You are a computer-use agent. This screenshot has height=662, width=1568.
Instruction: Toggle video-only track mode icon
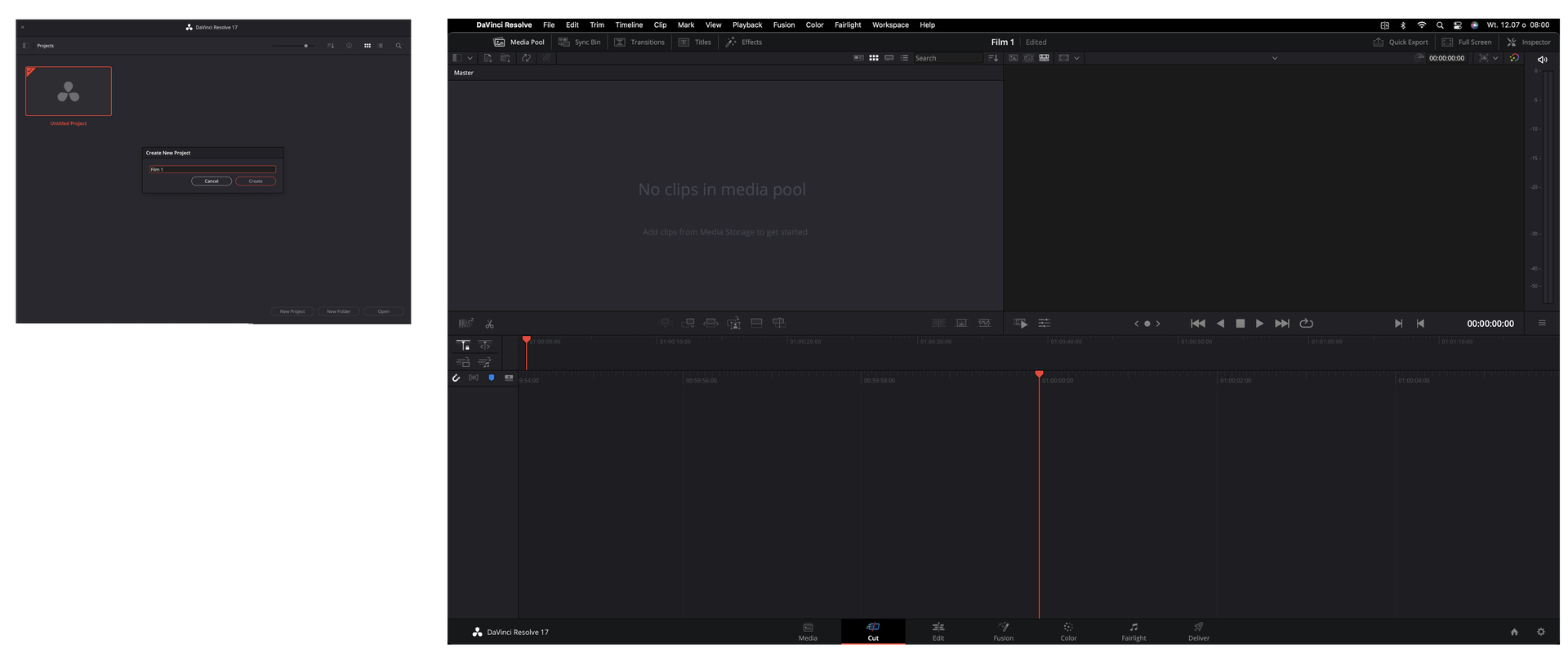tap(463, 362)
